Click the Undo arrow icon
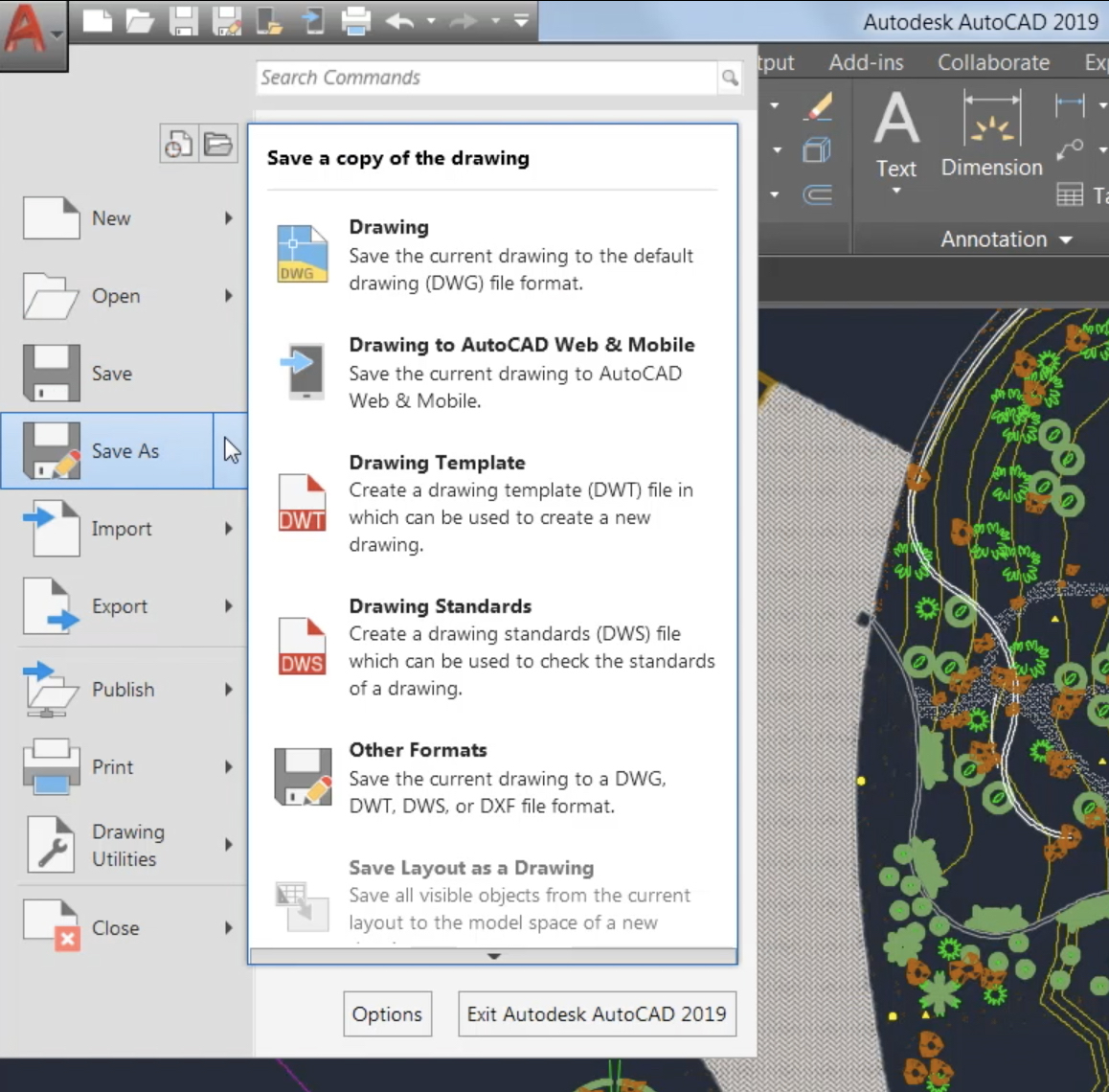The height and width of the screenshot is (1092, 1109). pyautogui.click(x=400, y=20)
